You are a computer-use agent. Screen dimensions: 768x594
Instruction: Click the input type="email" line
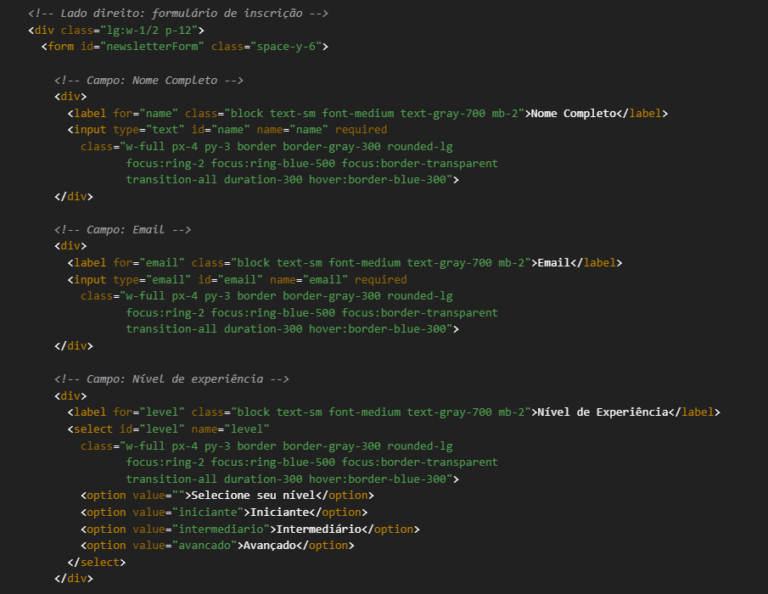237,280
